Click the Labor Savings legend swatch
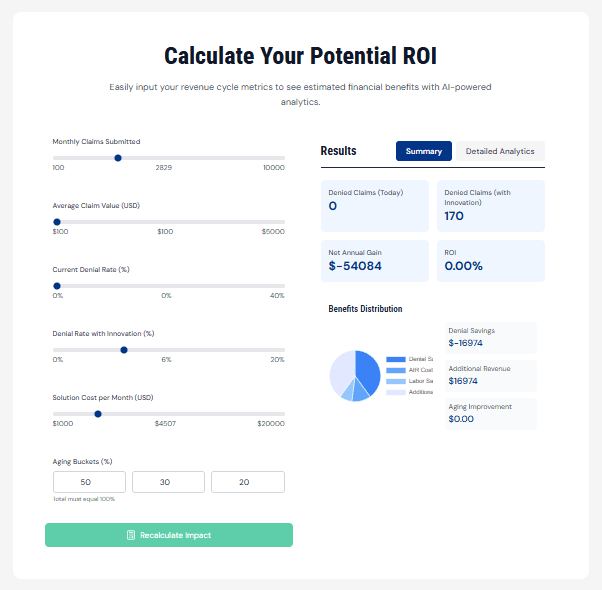Screen dimensions: 602x590 [395, 381]
